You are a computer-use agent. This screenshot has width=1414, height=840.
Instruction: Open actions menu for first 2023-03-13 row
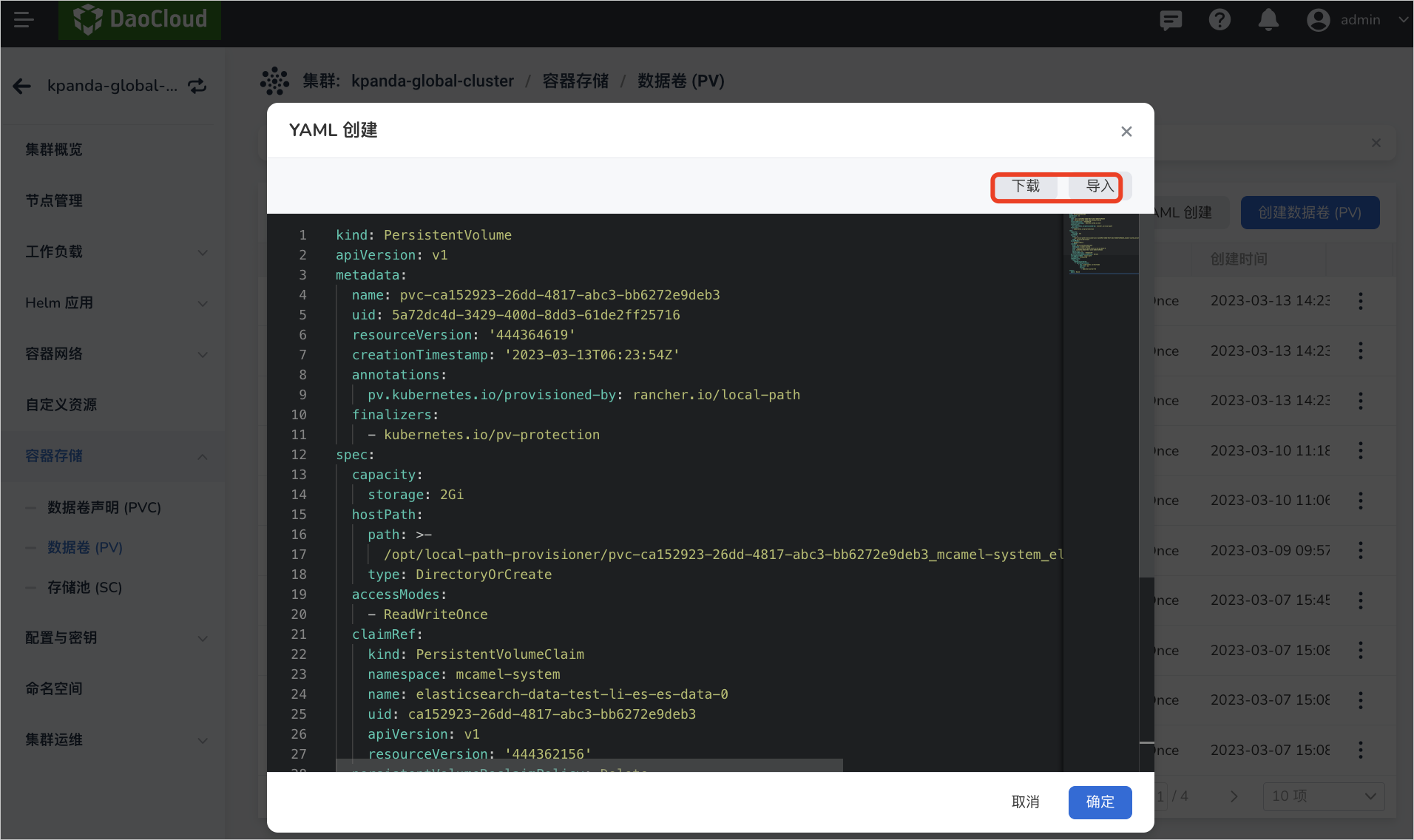(1360, 301)
